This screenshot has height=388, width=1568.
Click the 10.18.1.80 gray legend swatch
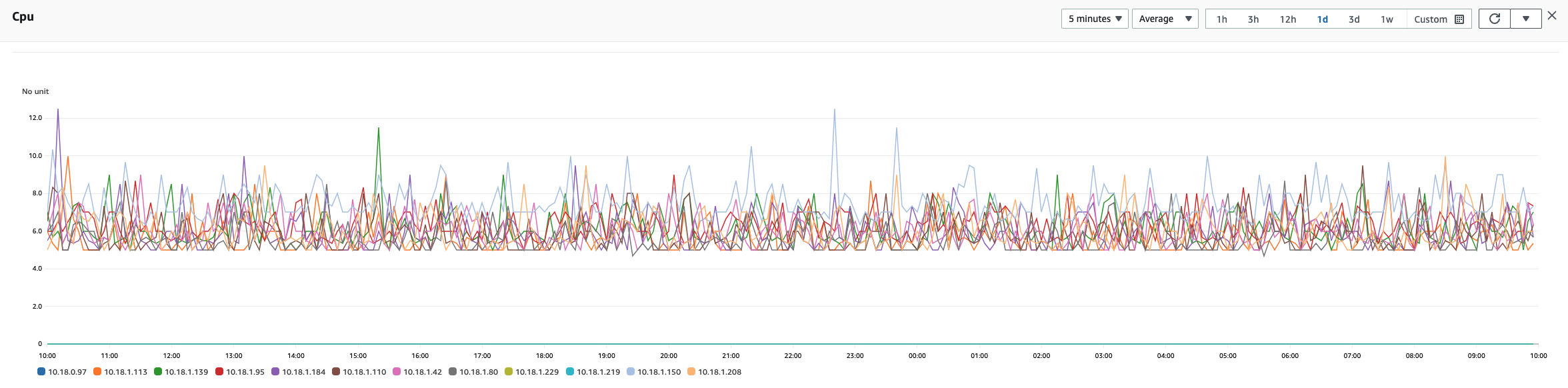click(453, 371)
